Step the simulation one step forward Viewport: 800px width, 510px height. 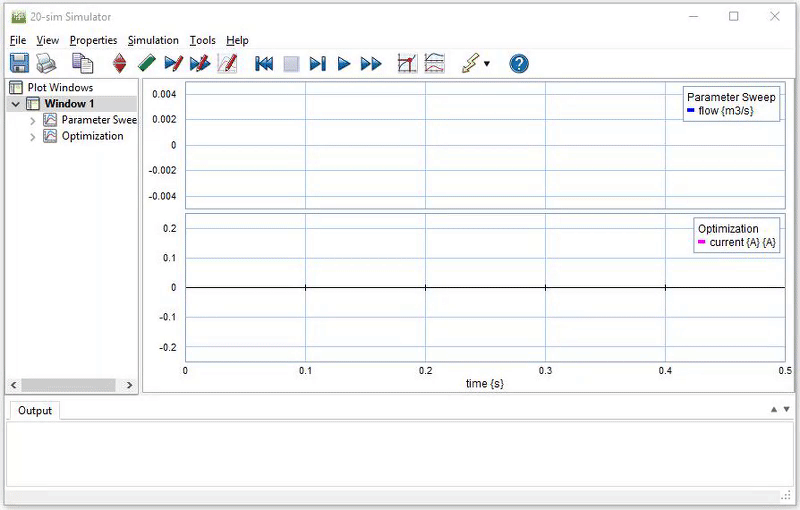[317, 64]
